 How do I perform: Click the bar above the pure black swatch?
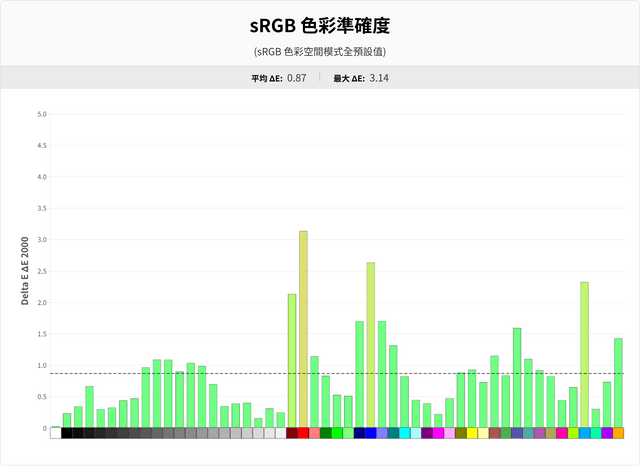tap(67, 420)
